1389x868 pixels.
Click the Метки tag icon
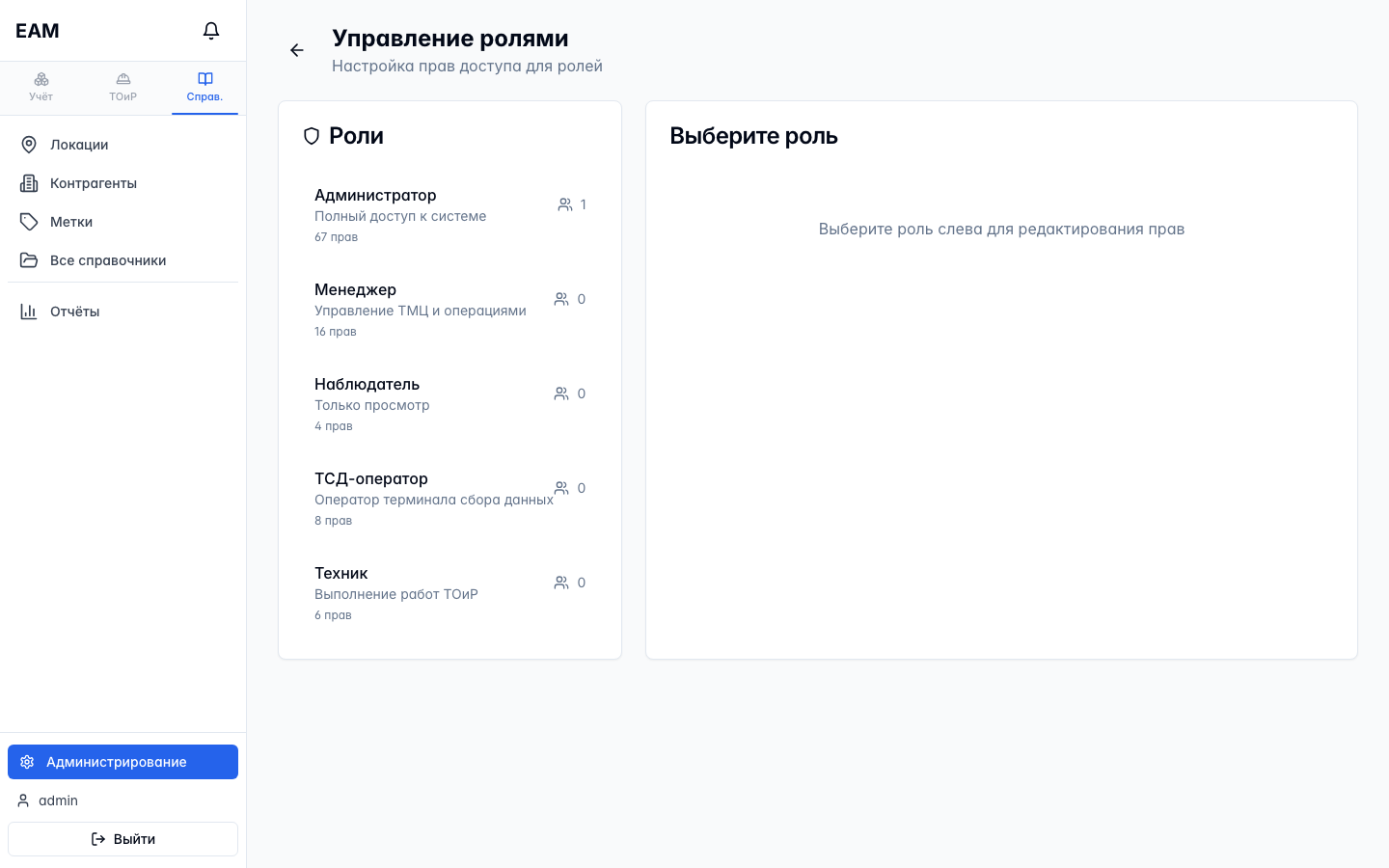tap(29, 222)
